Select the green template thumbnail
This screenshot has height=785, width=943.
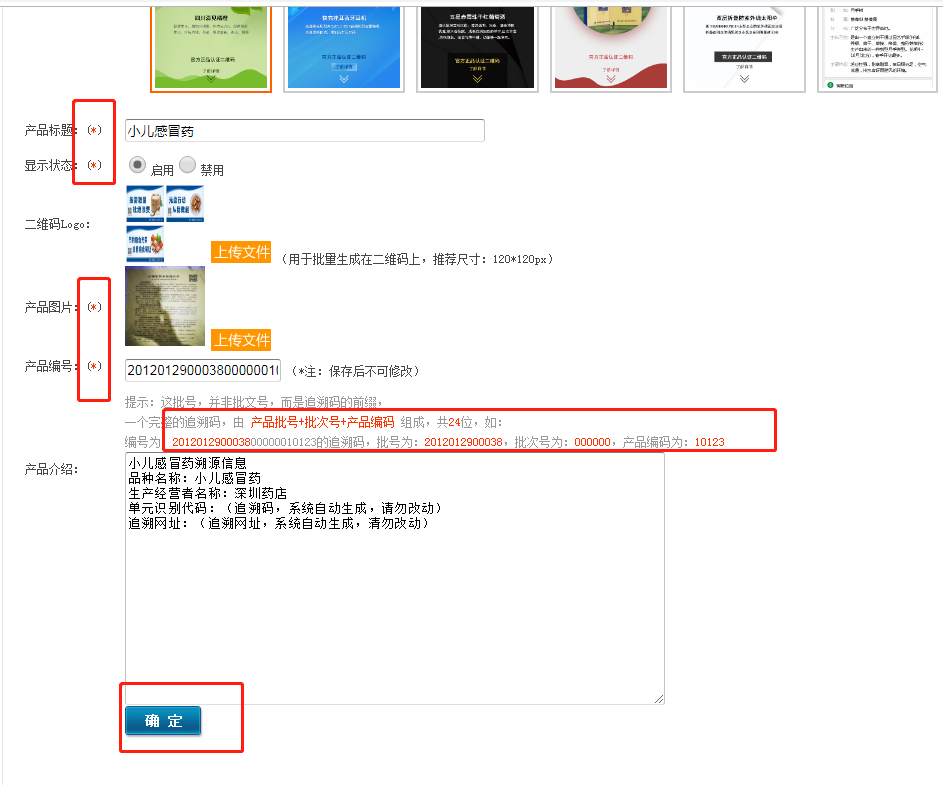click(x=211, y=46)
